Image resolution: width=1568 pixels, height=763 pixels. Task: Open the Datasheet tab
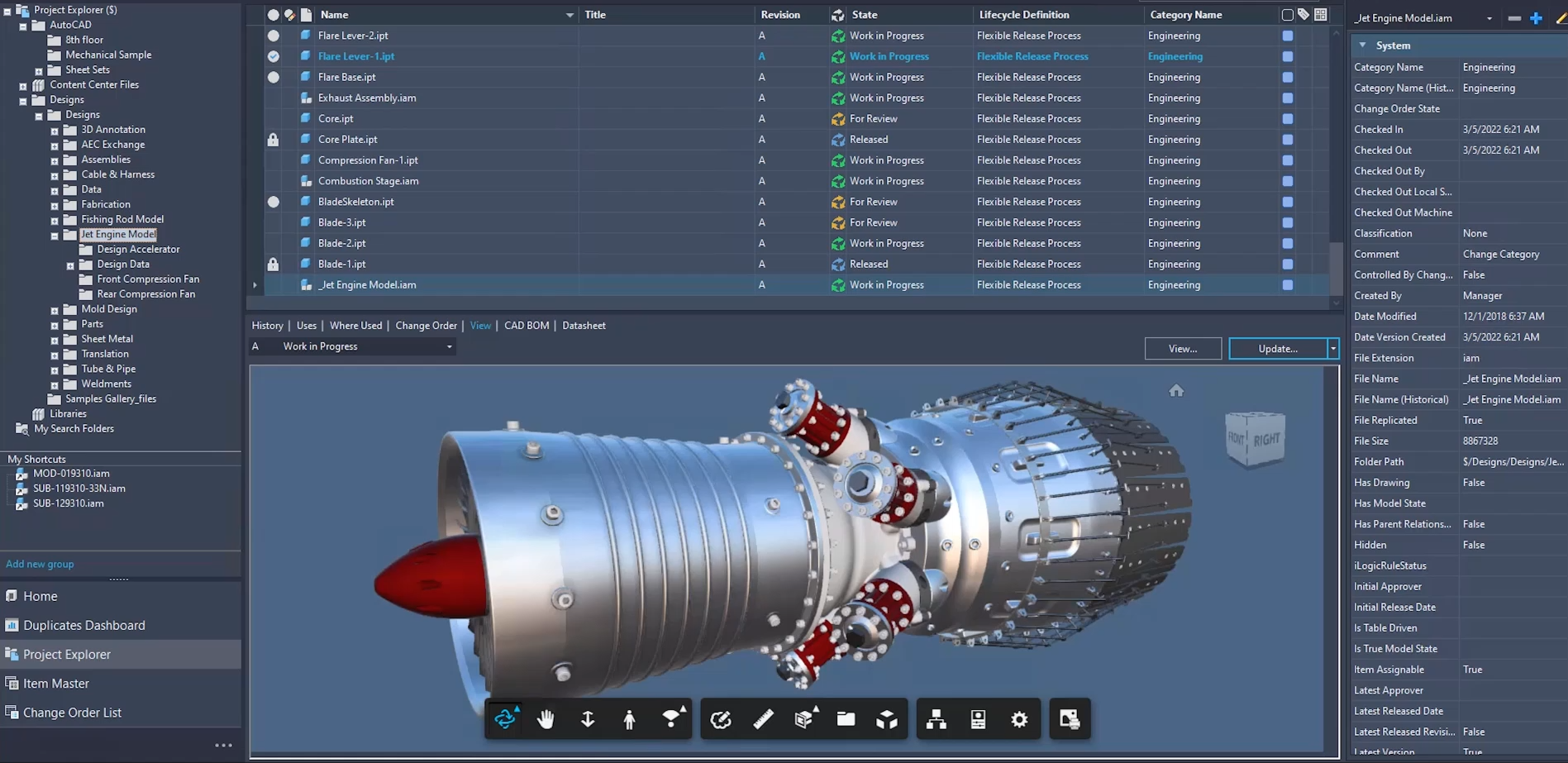584,326
